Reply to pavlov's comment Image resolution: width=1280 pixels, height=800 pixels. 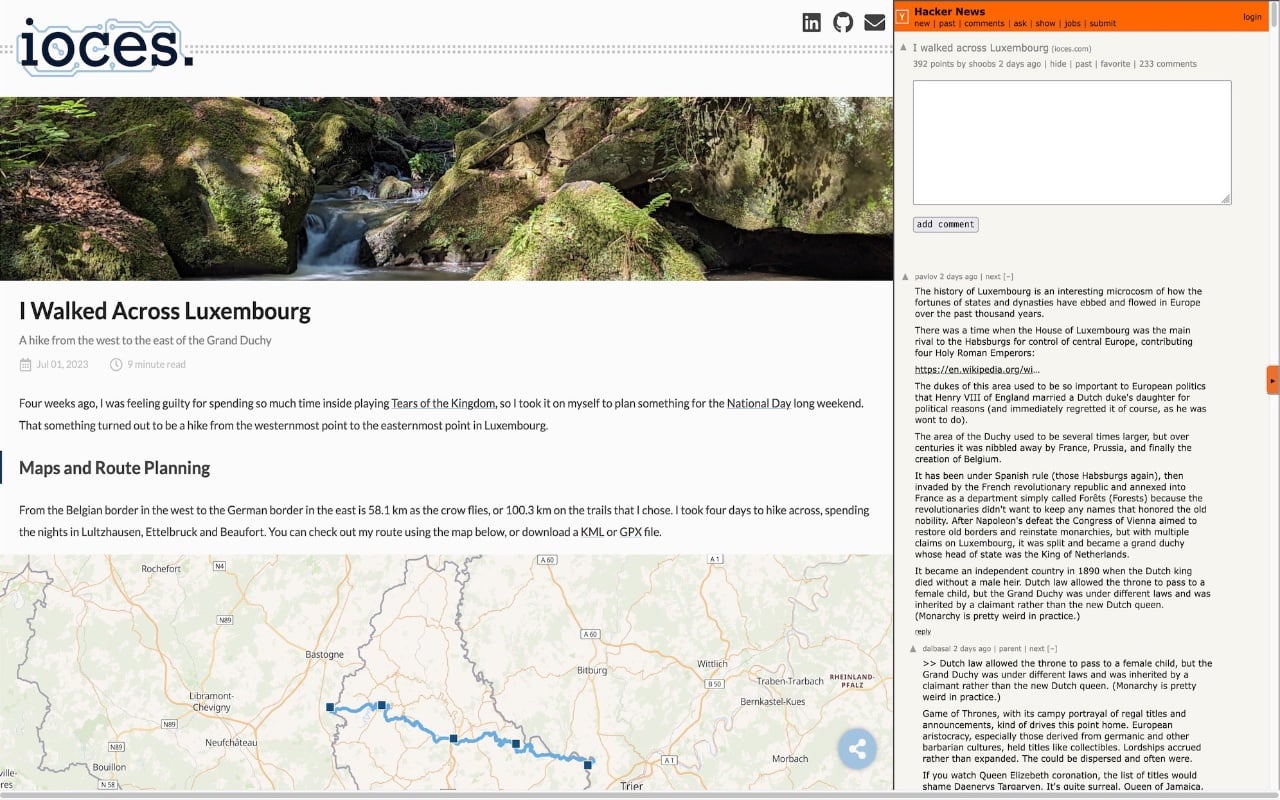923,632
